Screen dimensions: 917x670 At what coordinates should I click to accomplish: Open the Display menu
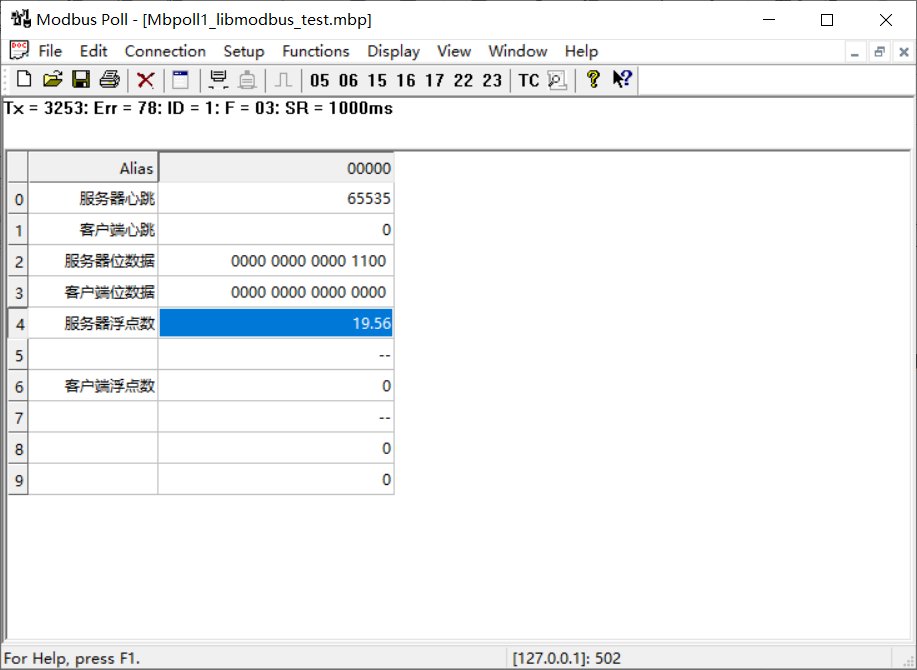(394, 51)
